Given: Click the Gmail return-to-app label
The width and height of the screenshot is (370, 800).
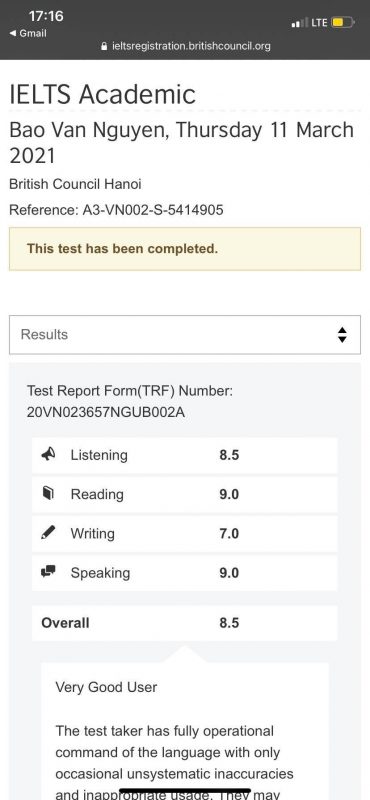Looking at the screenshot, I should point(33,34).
